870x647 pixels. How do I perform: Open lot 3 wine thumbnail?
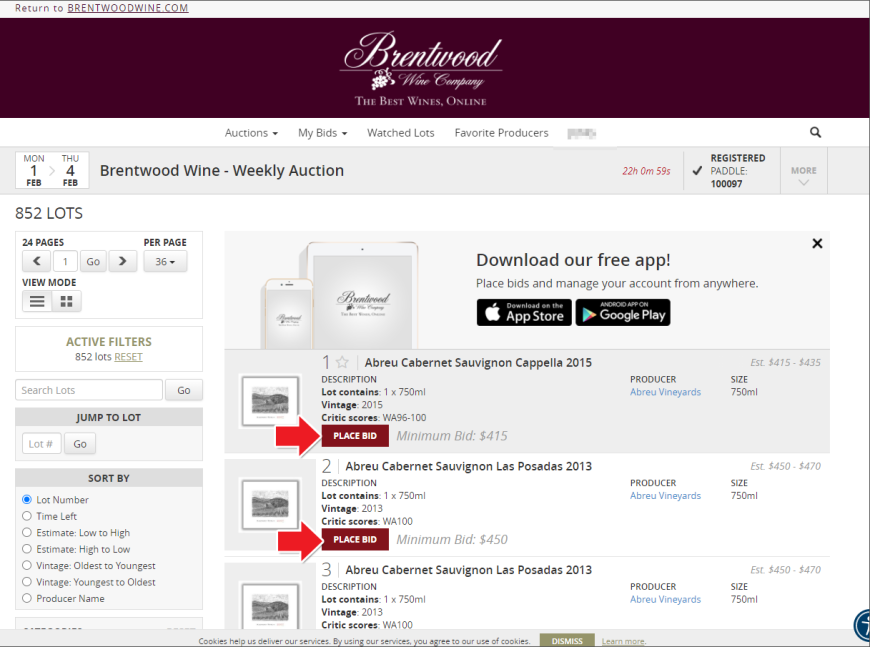click(x=270, y=606)
